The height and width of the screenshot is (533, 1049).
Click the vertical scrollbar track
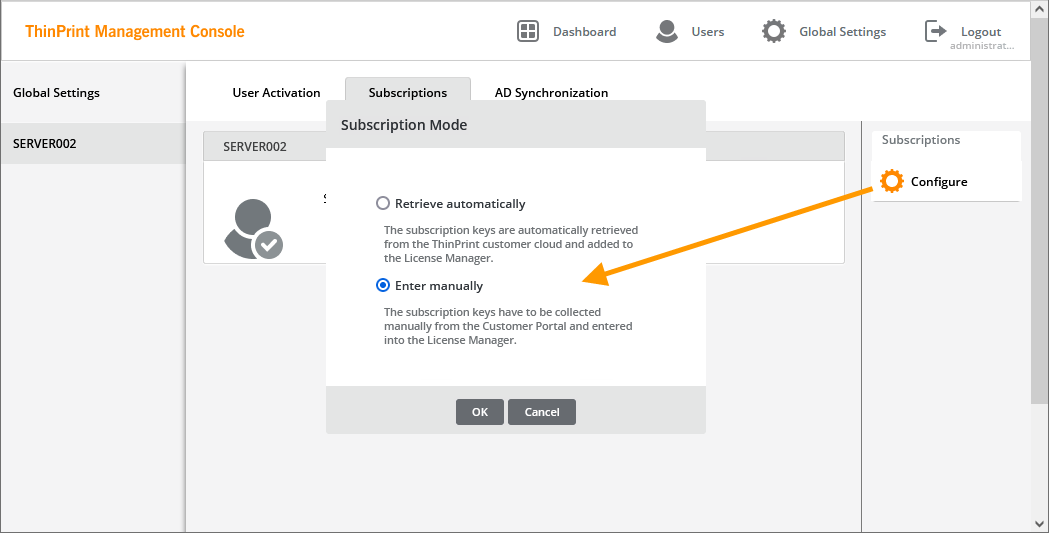1038,459
